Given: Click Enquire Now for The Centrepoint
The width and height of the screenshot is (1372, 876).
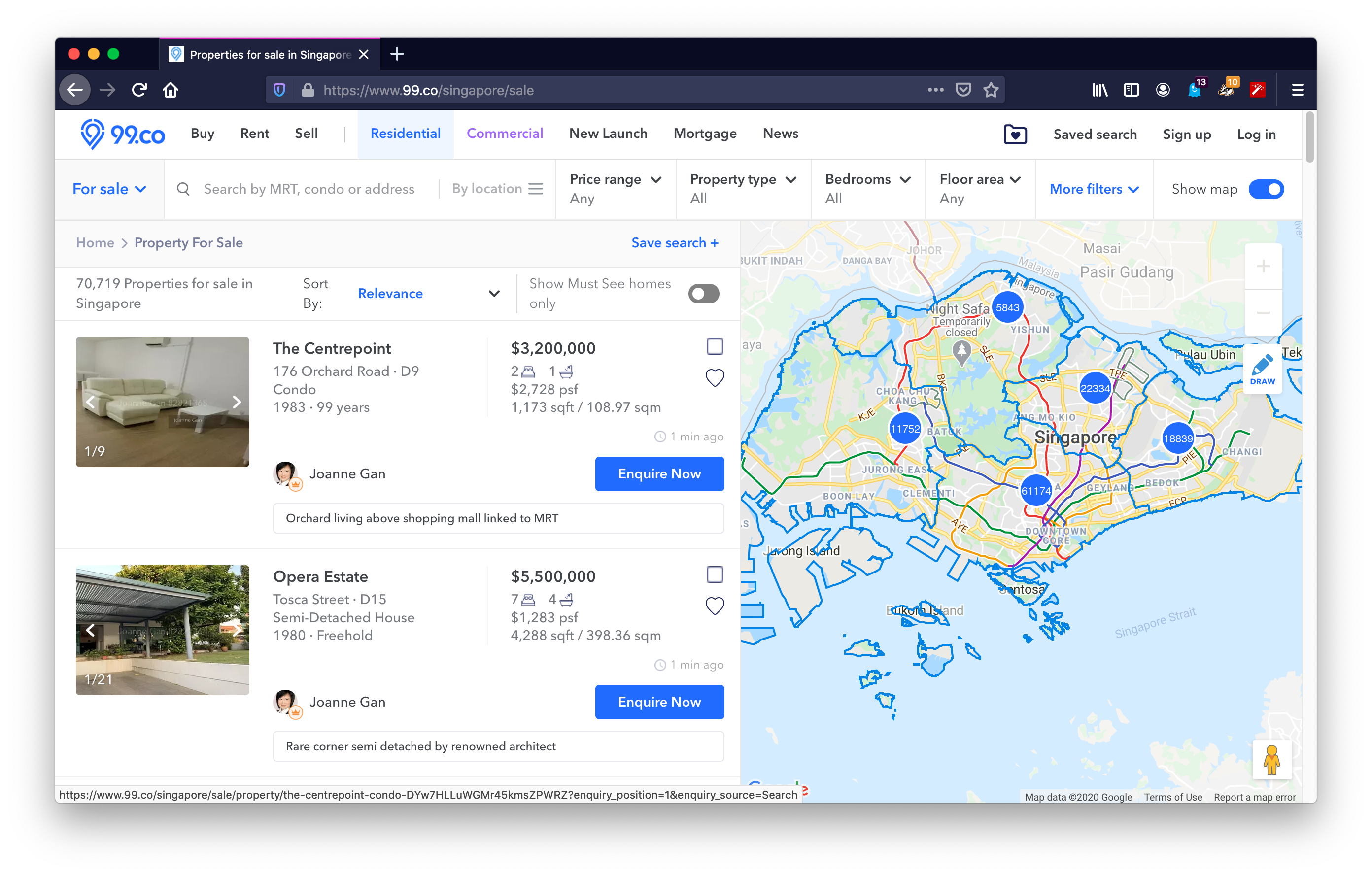Looking at the screenshot, I should 659,474.
